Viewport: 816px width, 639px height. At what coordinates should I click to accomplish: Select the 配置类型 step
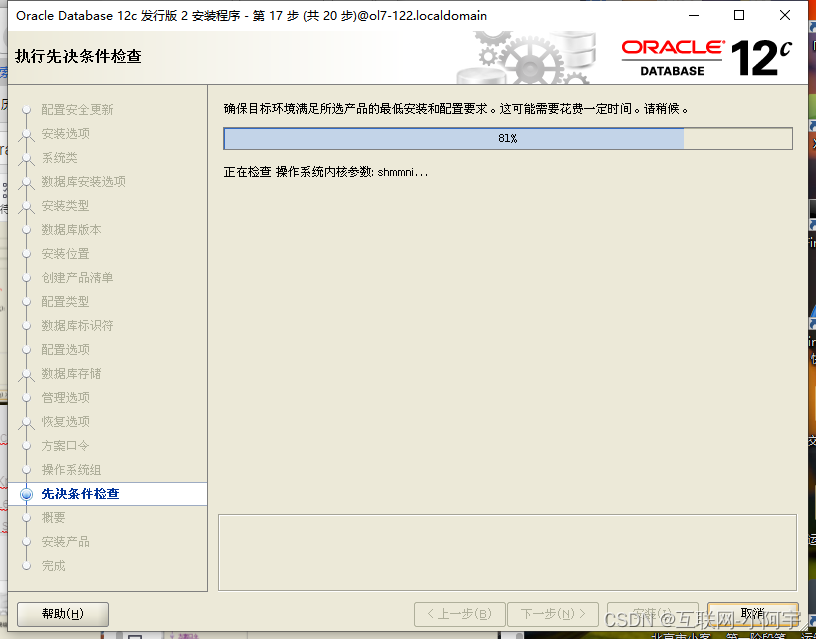[66, 302]
